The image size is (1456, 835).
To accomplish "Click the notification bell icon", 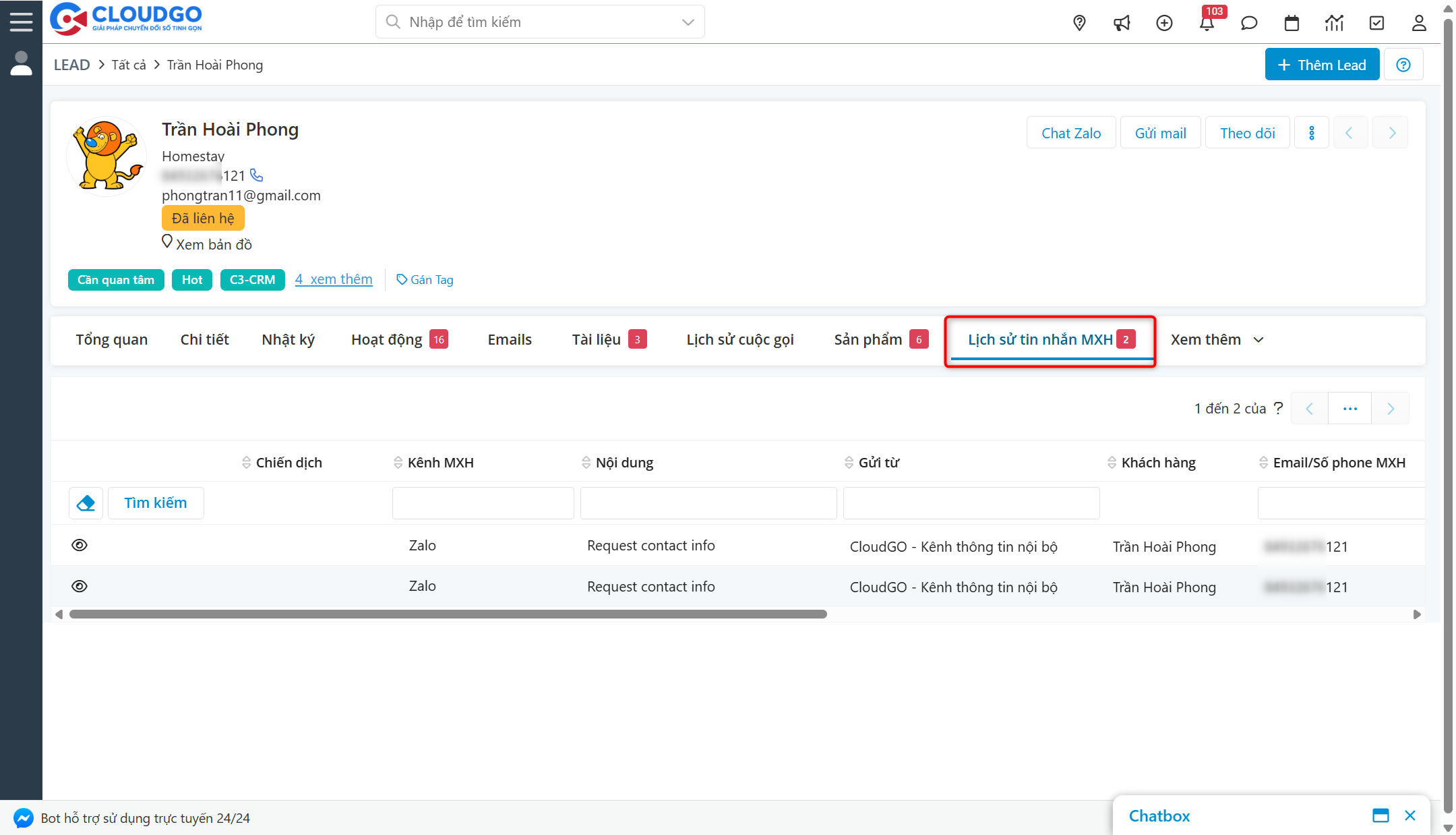I will coord(1207,24).
